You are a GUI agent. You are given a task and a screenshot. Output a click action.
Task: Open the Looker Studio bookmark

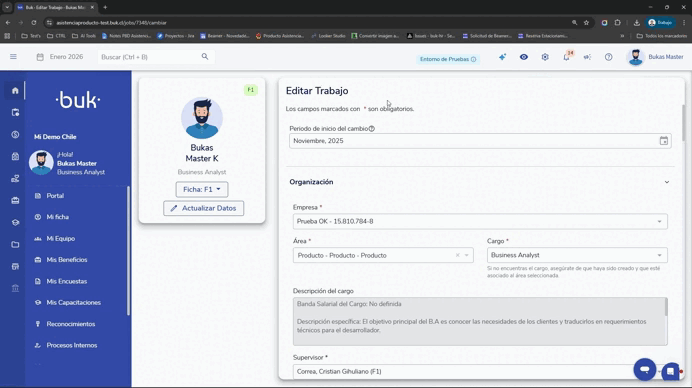coord(328,36)
